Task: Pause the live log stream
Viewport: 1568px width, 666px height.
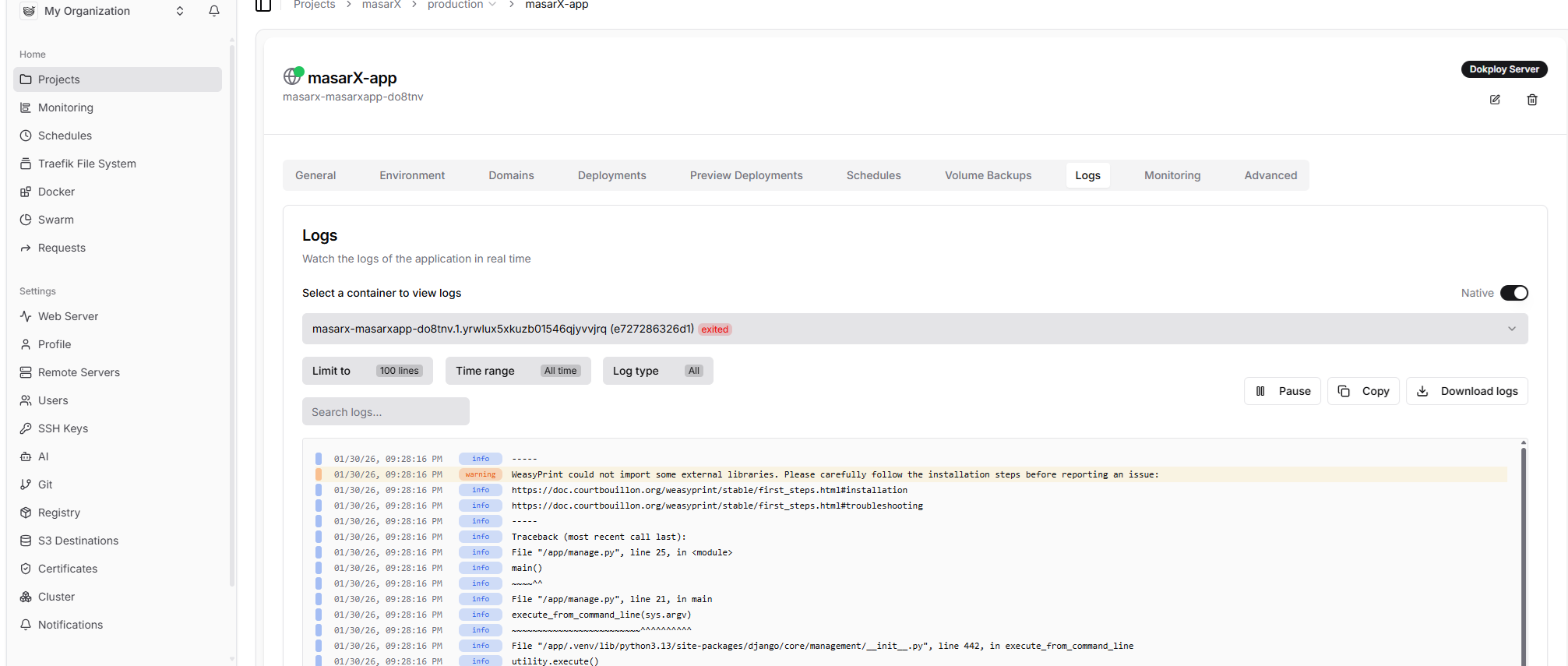Action: [x=1282, y=391]
